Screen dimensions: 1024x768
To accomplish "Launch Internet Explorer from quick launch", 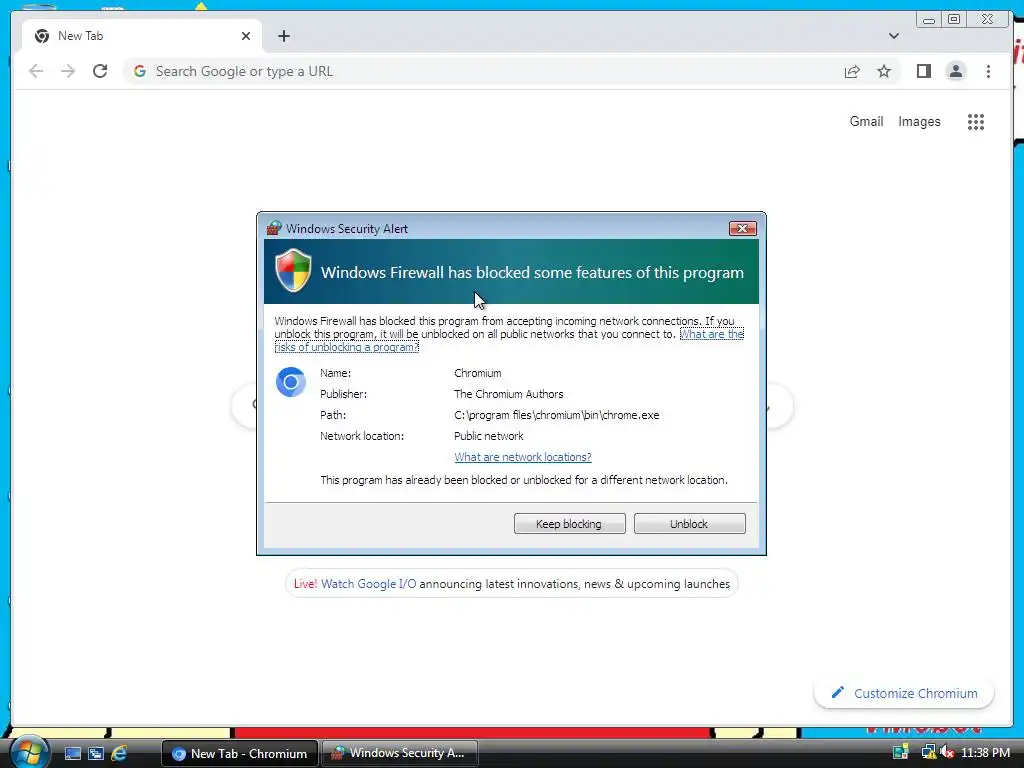I will tap(119, 753).
